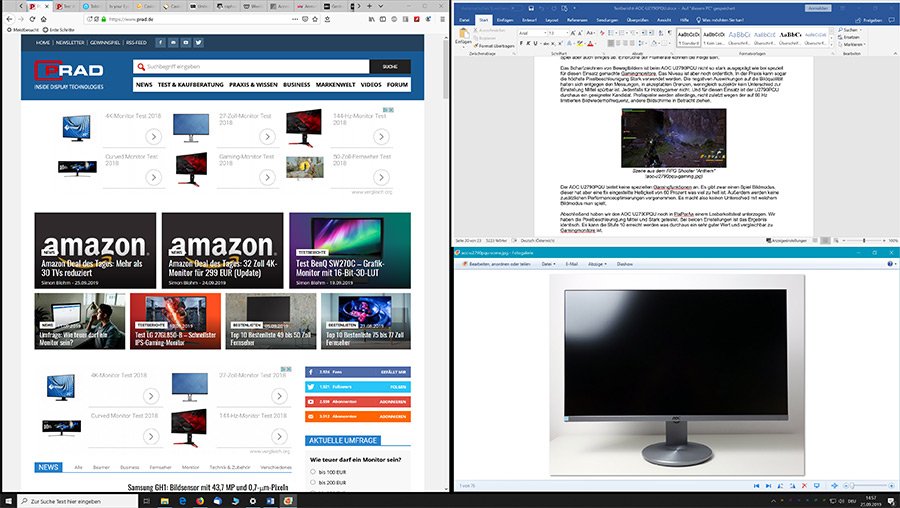900x508 pixels.
Task: Save document in Word quick access toolbar
Action: pos(532,8)
